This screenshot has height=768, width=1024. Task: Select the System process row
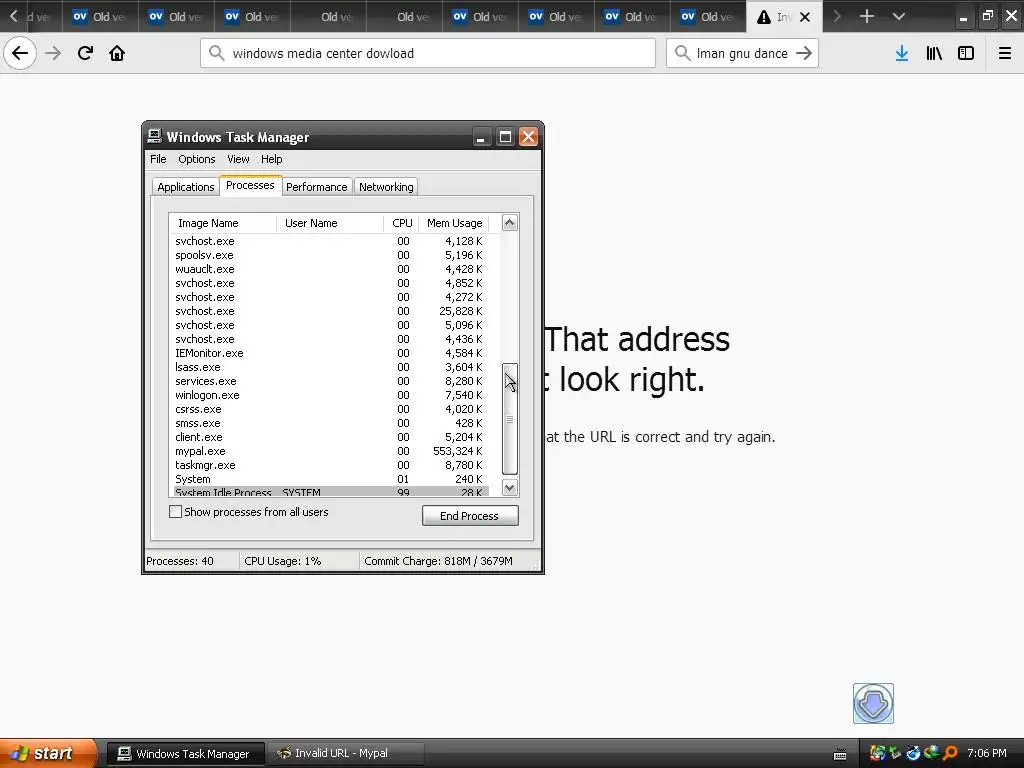(x=329, y=479)
